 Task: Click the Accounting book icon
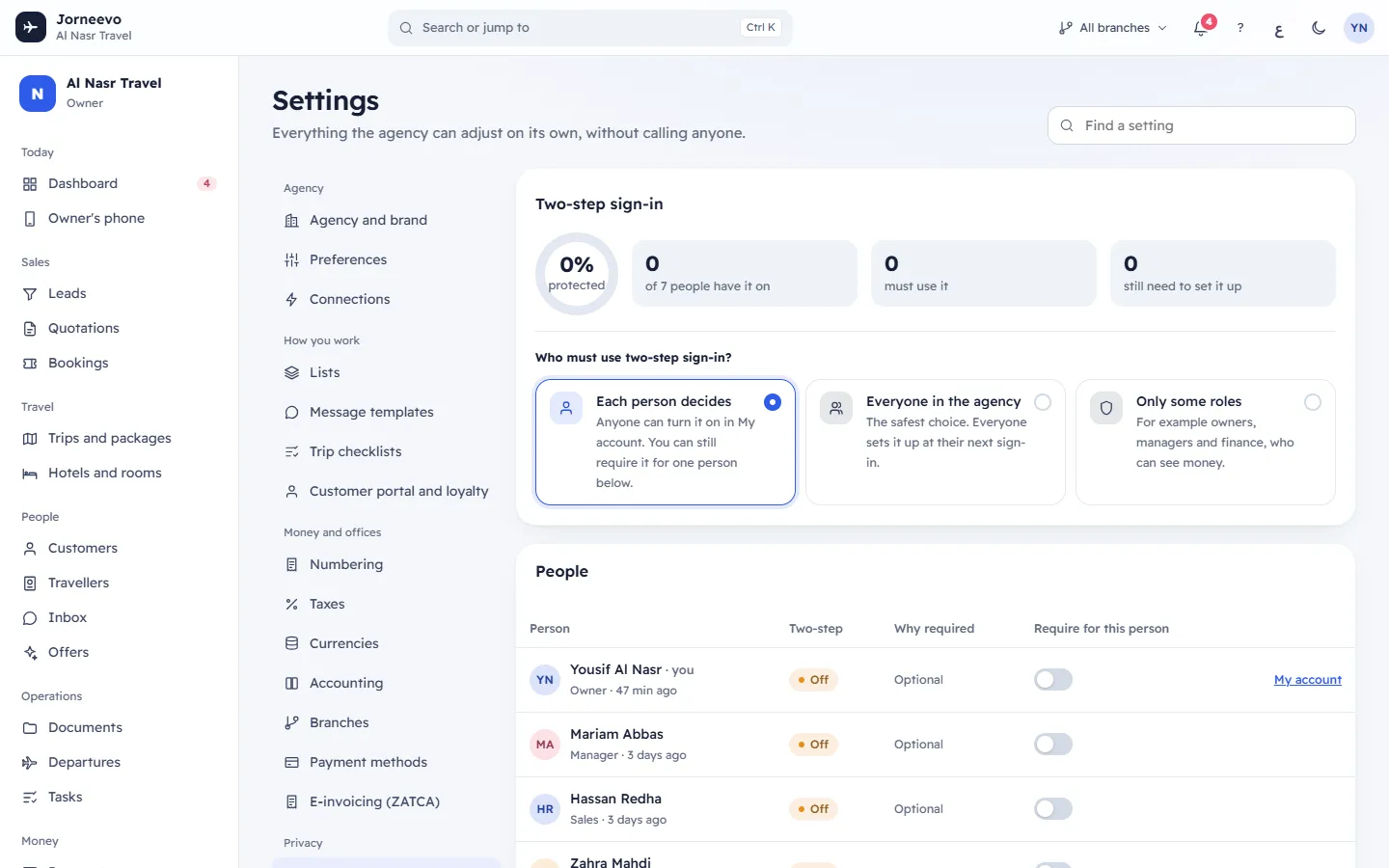291,683
